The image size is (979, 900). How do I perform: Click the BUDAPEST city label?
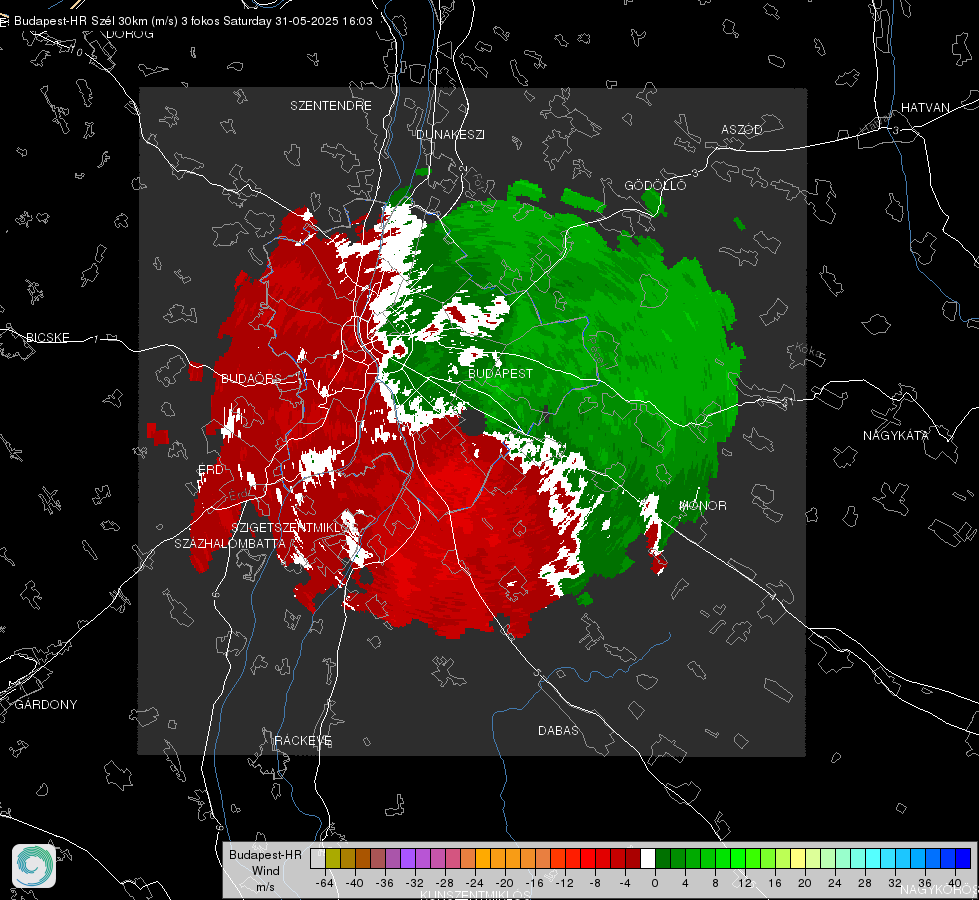click(x=500, y=373)
